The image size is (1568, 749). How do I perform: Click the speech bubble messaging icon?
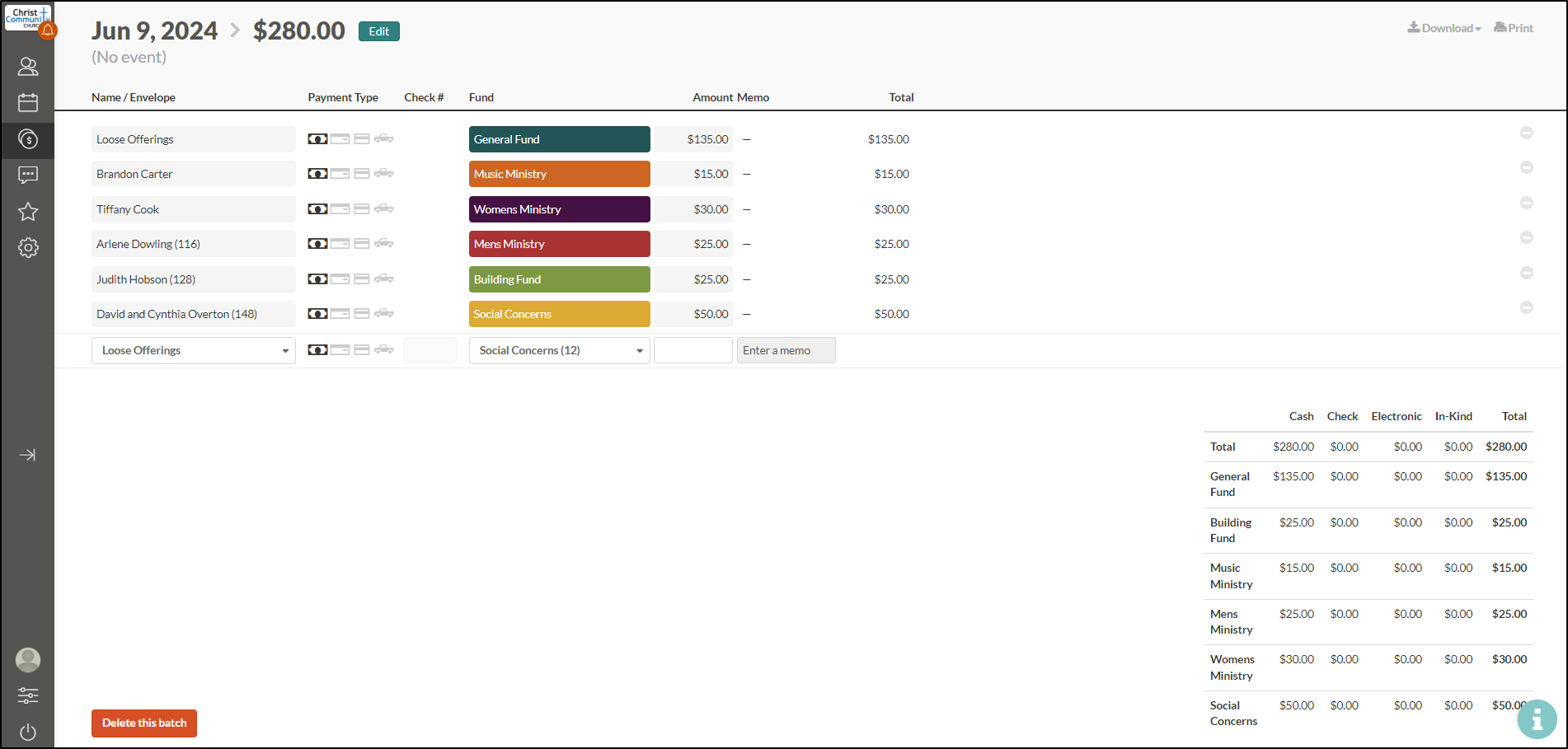(28, 175)
